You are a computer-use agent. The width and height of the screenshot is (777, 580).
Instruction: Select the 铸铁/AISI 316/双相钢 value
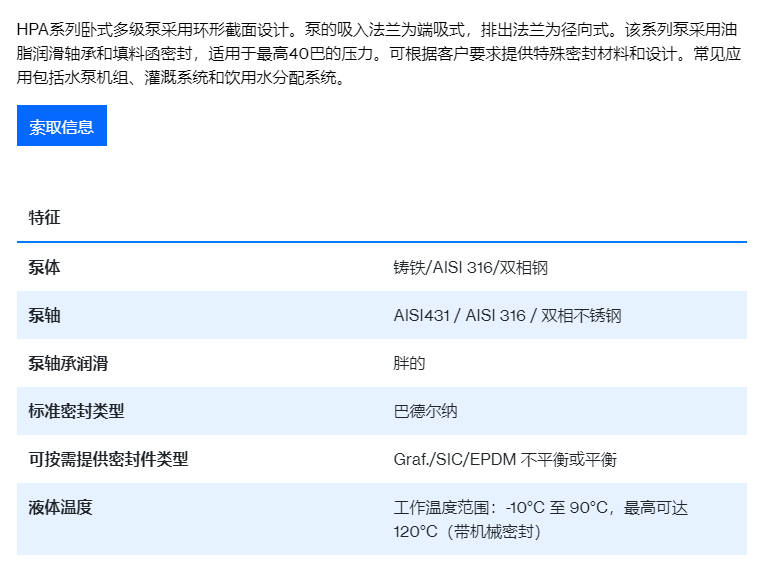coord(470,267)
